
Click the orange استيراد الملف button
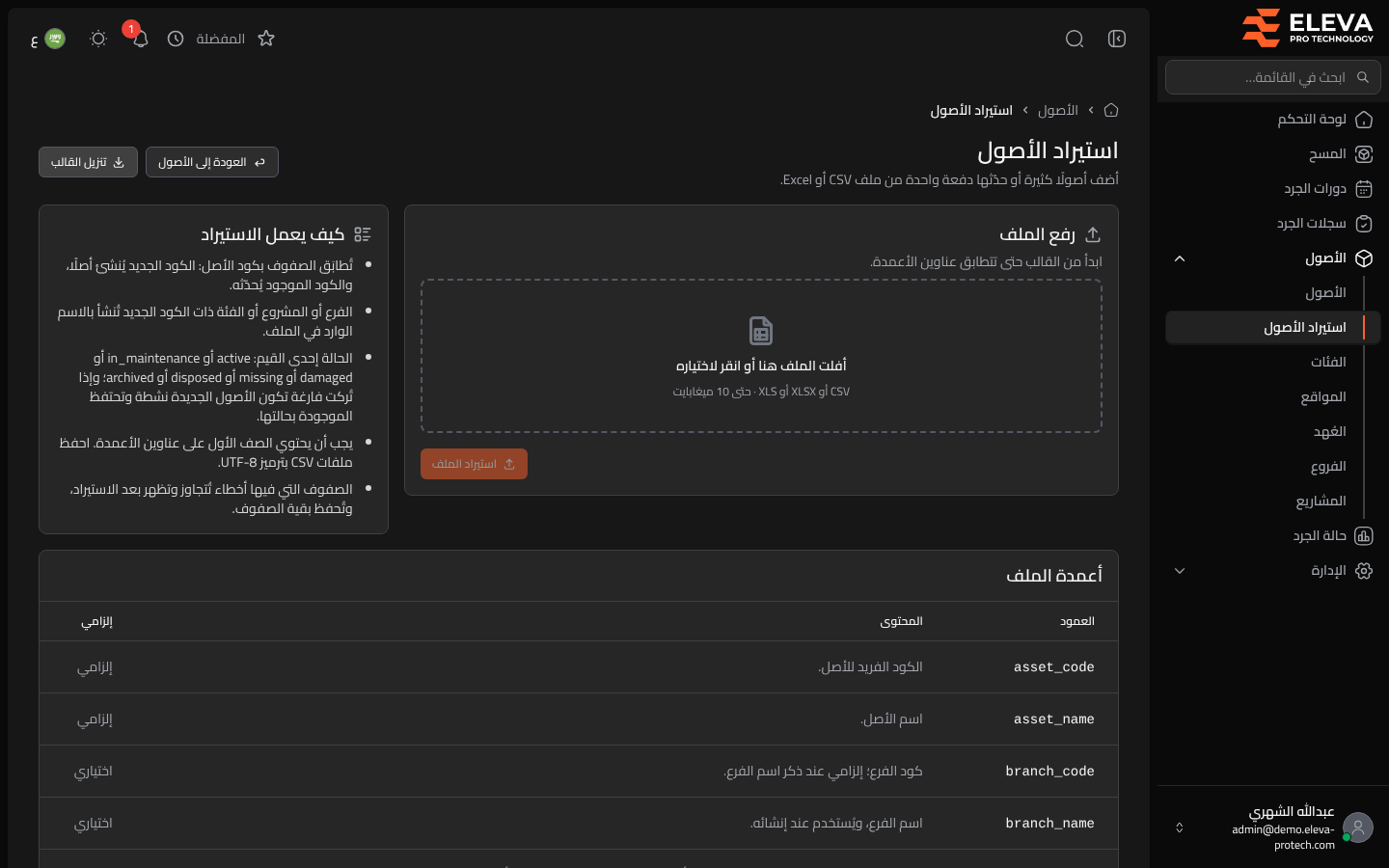(x=474, y=464)
